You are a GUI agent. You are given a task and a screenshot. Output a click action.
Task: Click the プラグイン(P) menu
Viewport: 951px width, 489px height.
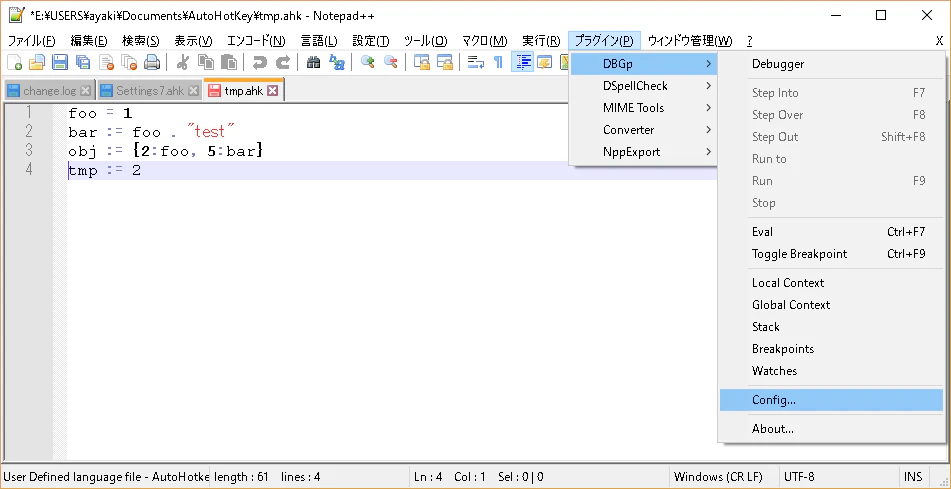click(x=604, y=41)
